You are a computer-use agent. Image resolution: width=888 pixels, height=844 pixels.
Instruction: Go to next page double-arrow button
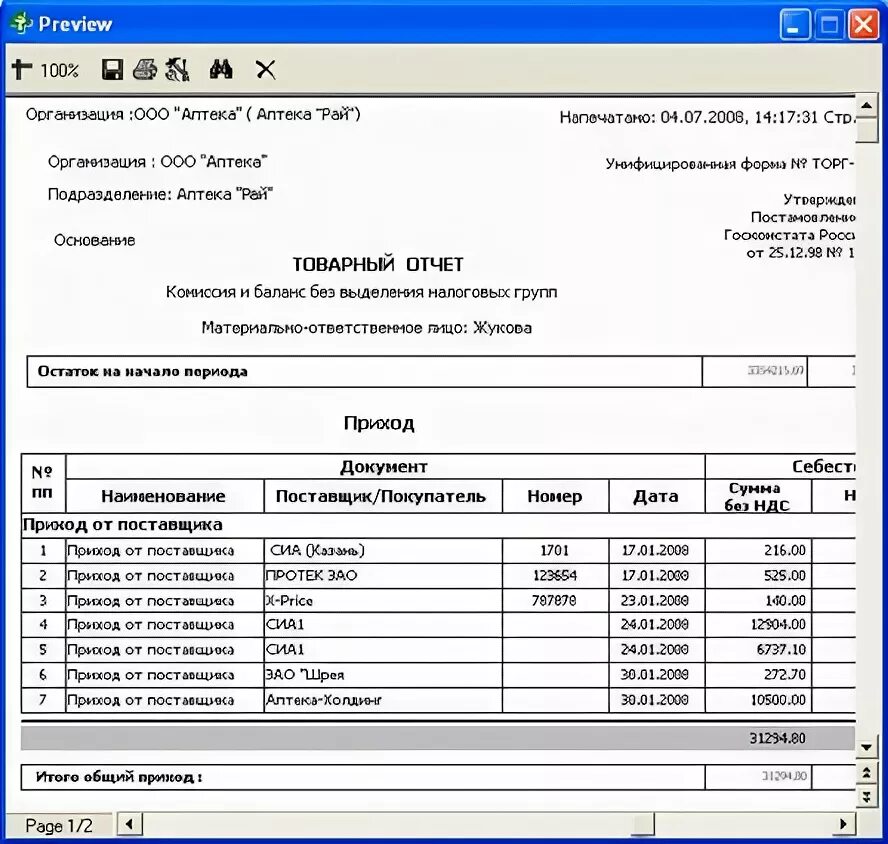[x=866, y=797]
